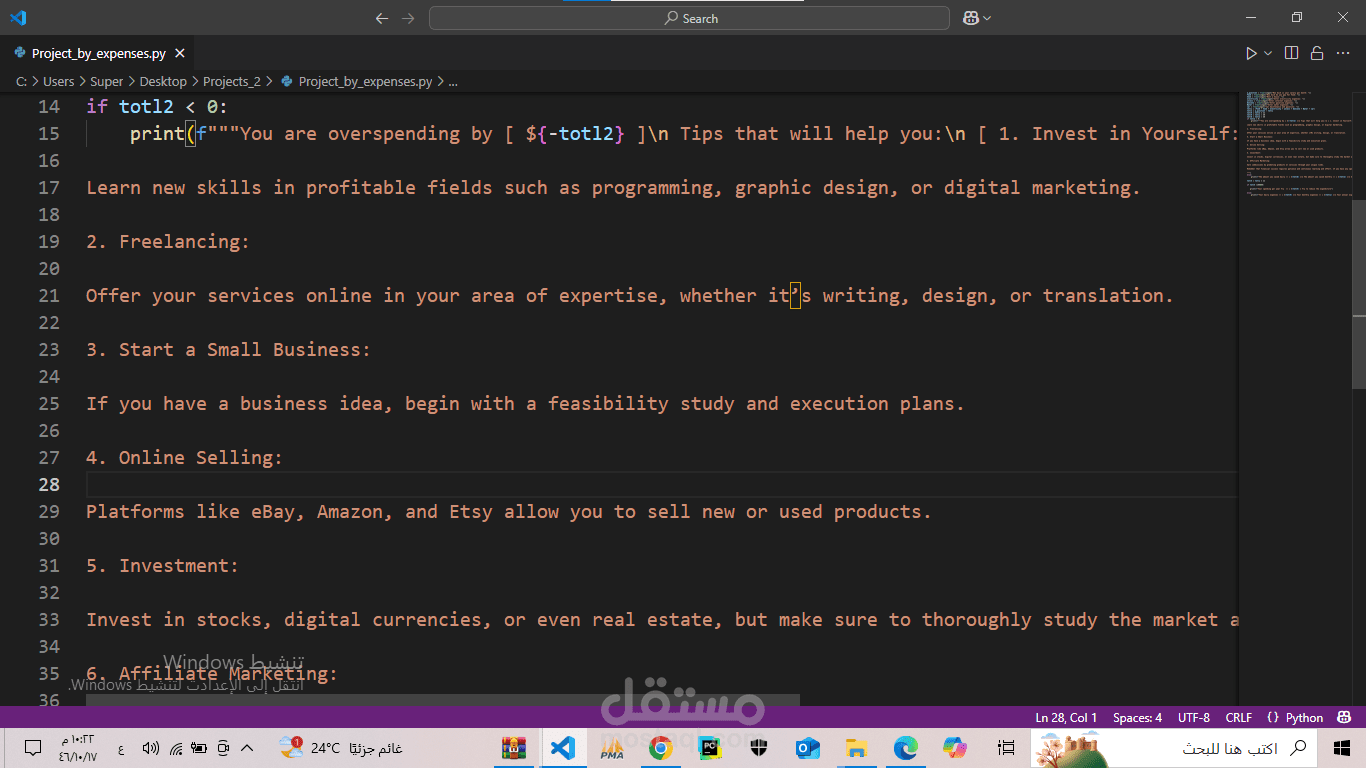This screenshot has height=768, width=1366.
Task: Click Ln 28, Col 1 in status bar
Action: pos(1066,717)
